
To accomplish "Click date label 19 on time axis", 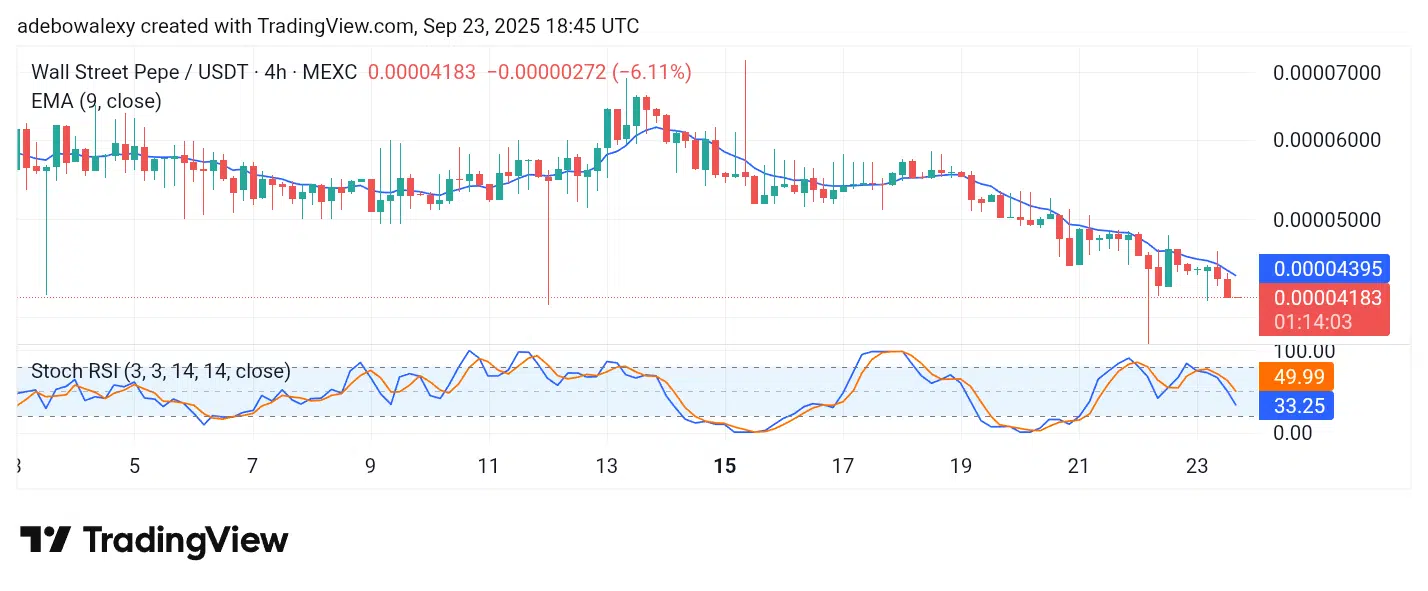I will tap(961, 466).
